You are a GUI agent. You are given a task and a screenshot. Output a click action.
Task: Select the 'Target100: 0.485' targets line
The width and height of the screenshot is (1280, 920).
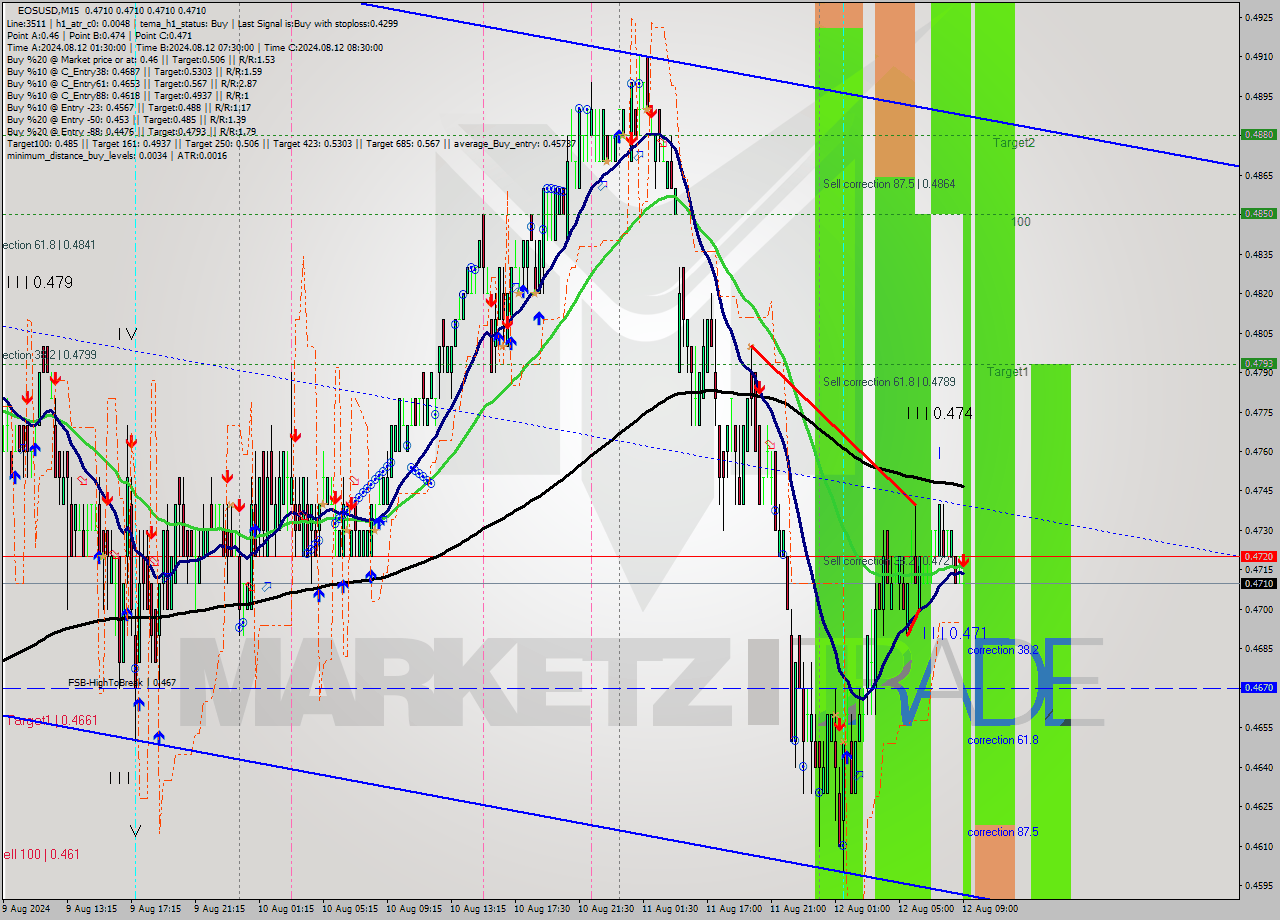[x=291, y=143]
